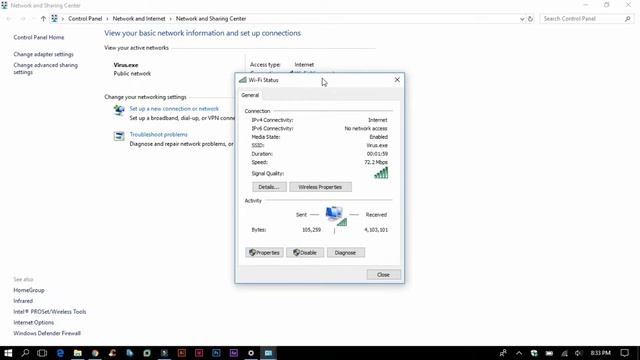The width and height of the screenshot is (640, 360).
Task: Click the signal quality bars indicator
Action: point(381,173)
